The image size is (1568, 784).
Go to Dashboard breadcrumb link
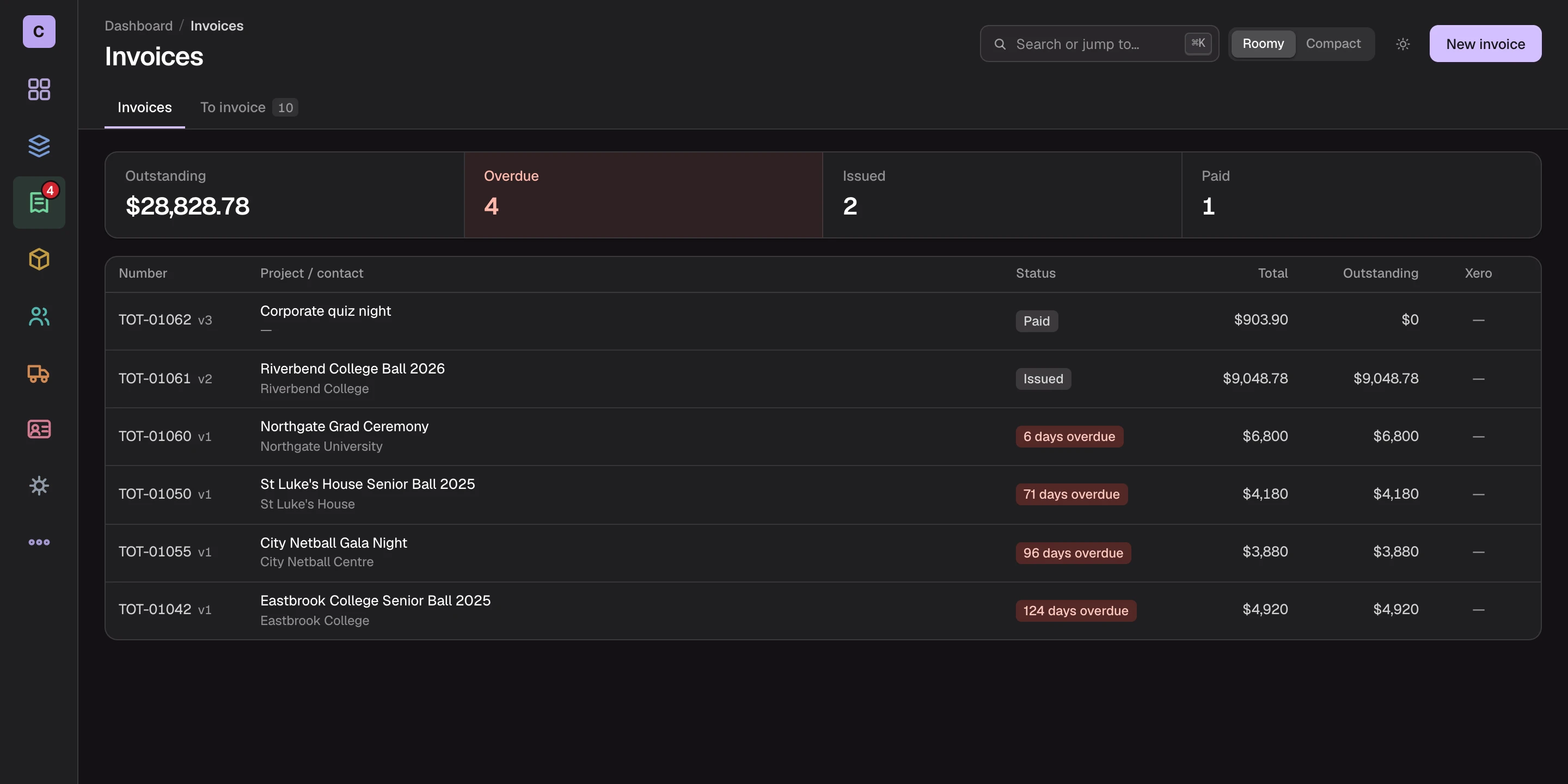(139, 26)
